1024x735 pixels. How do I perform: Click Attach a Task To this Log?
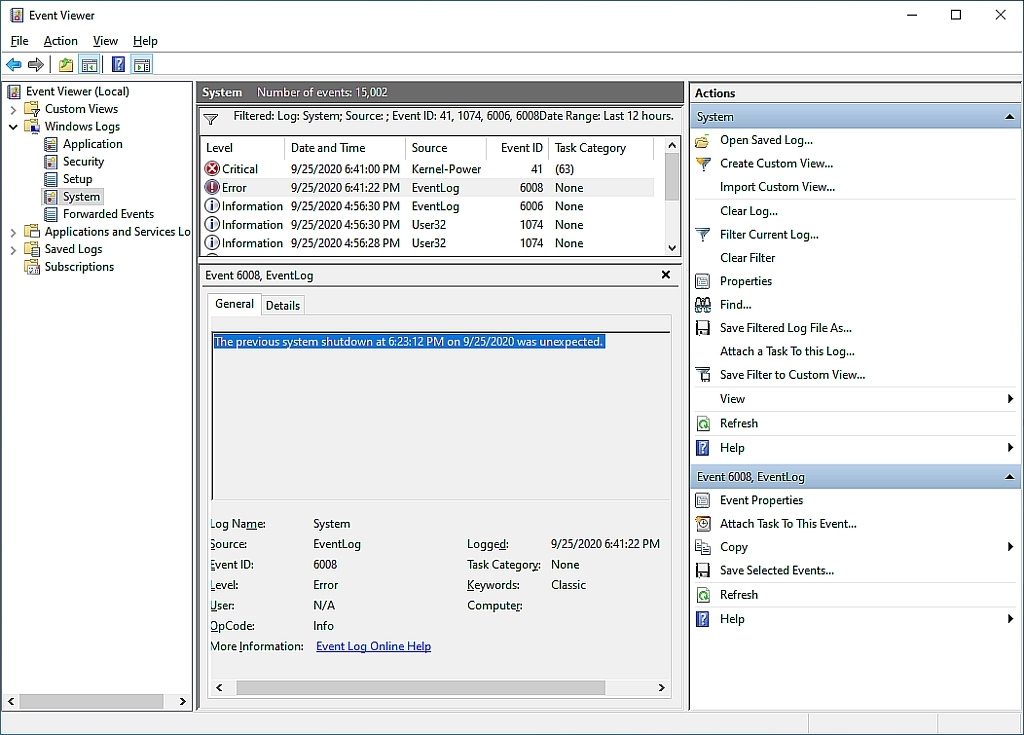tap(787, 351)
